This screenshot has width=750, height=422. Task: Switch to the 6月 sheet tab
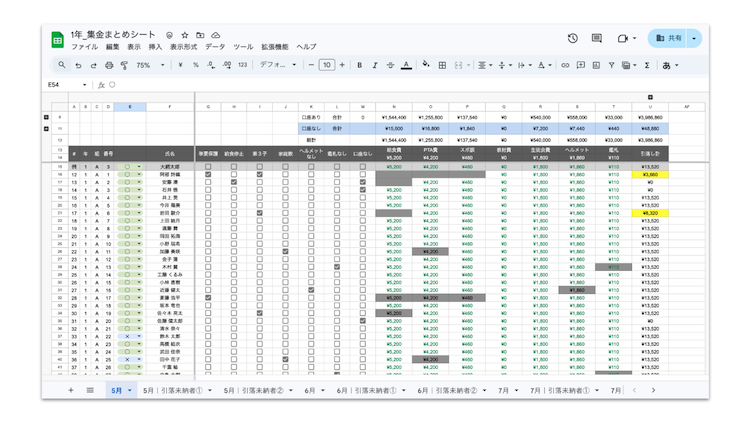pos(309,390)
